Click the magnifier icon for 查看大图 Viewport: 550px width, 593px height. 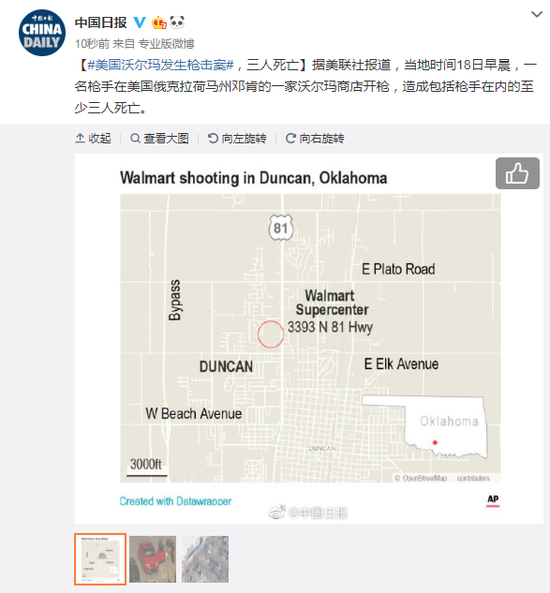point(135,138)
